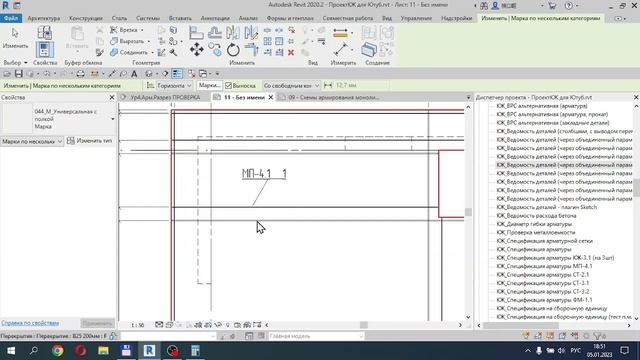Open the Файл menu

click(x=11, y=18)
